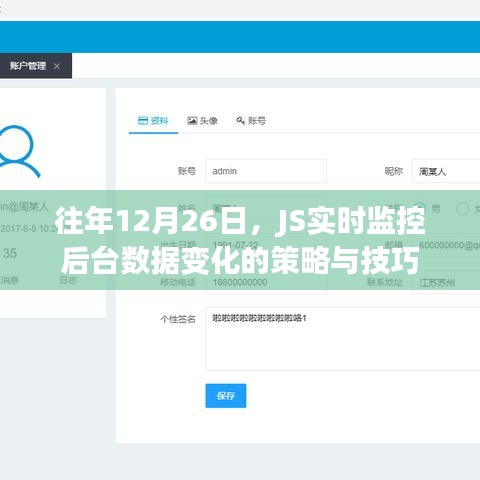Close the 账户管理 tab

(57, 66)
